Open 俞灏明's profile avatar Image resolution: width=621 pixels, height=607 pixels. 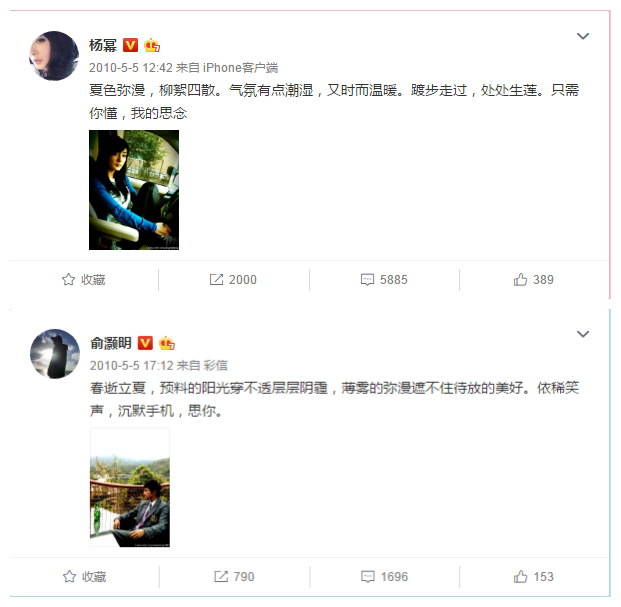pyautogui.click(x=55, y=354)
